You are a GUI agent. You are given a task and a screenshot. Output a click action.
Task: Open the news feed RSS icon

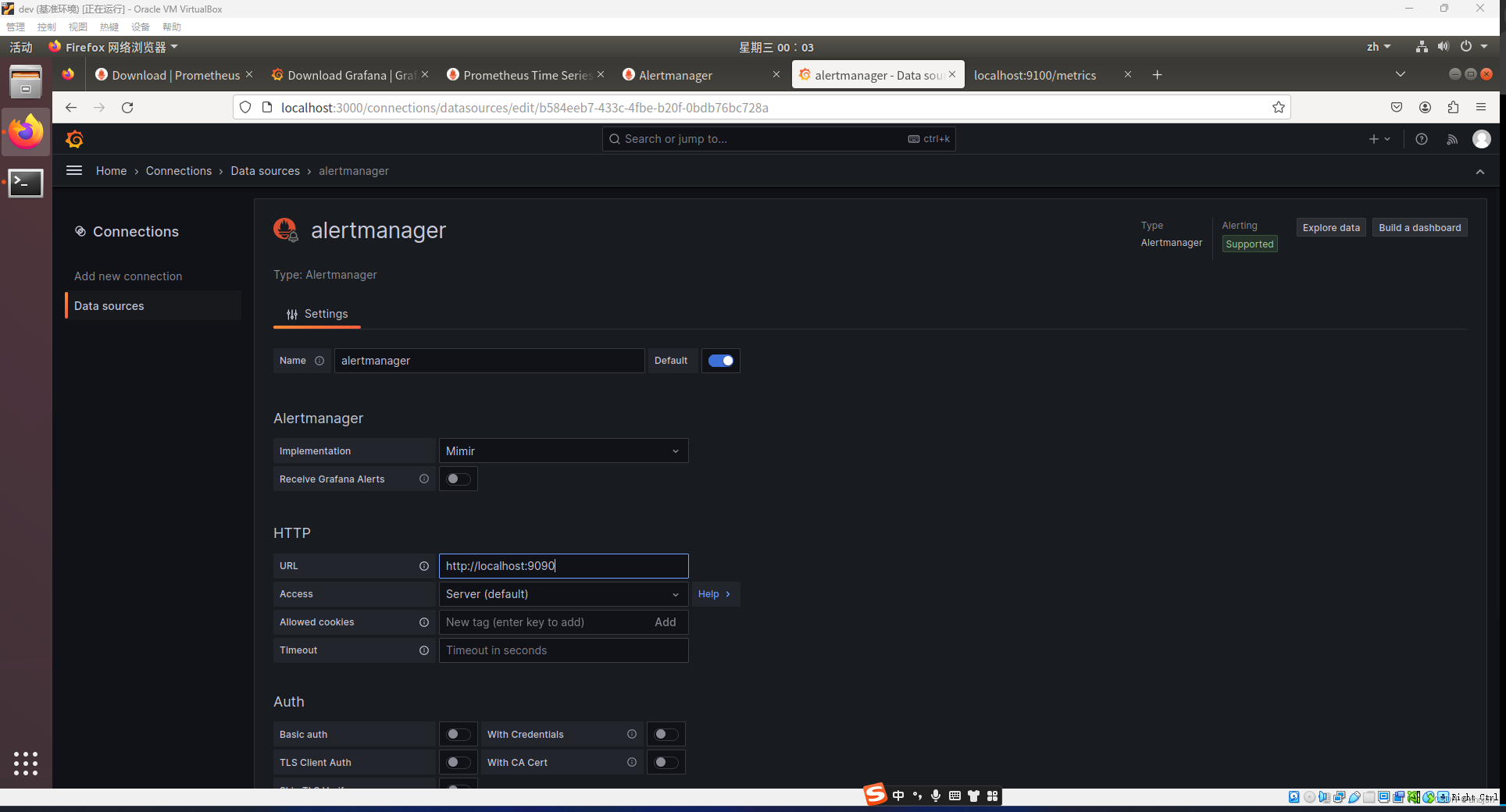point(1452,139)
